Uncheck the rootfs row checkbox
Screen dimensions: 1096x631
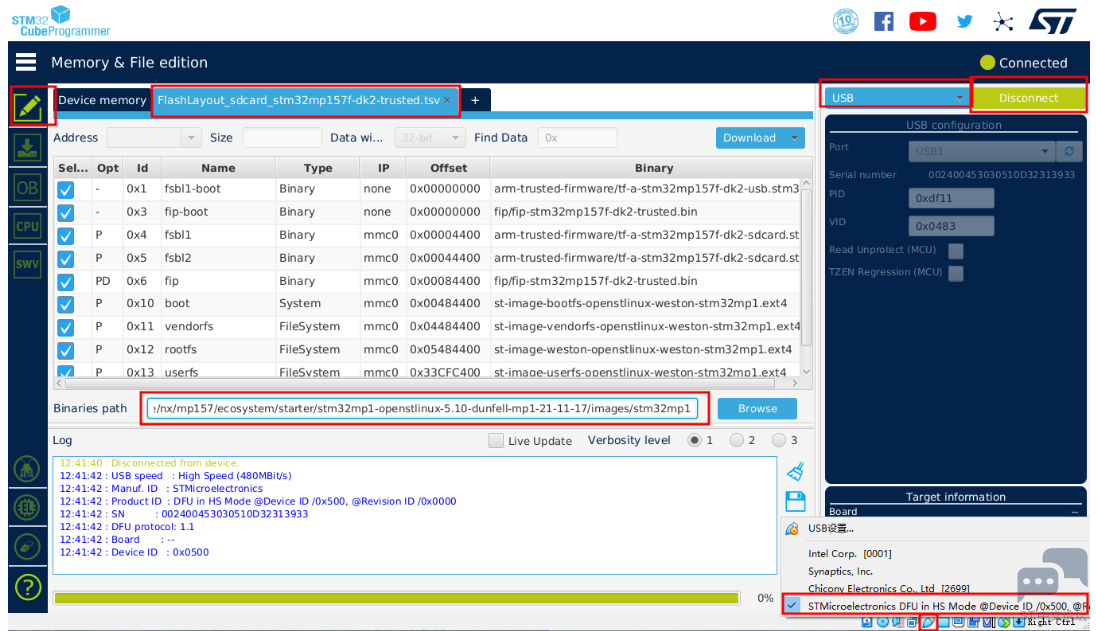[66, 350]
